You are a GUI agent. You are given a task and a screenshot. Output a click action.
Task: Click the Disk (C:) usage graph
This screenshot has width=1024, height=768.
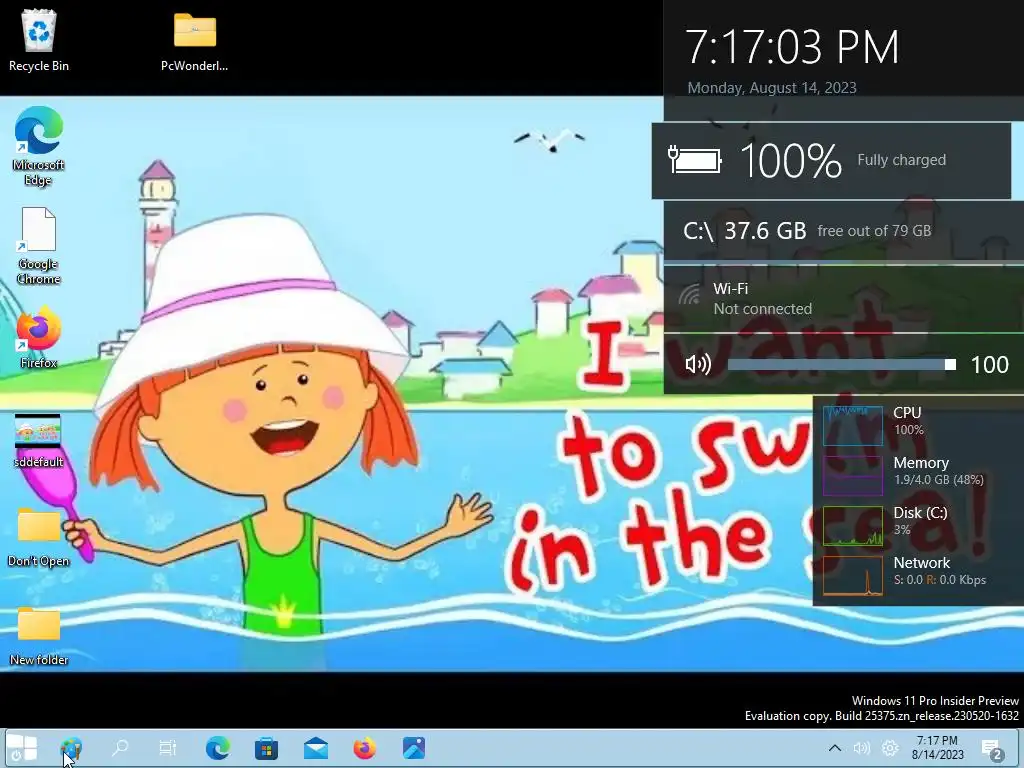click(853, 525)
